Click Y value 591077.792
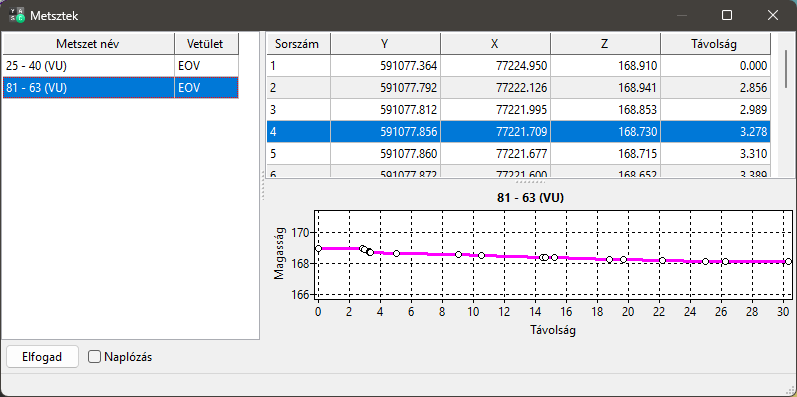This screenshot has width=797, height=397. click(408, 87)
